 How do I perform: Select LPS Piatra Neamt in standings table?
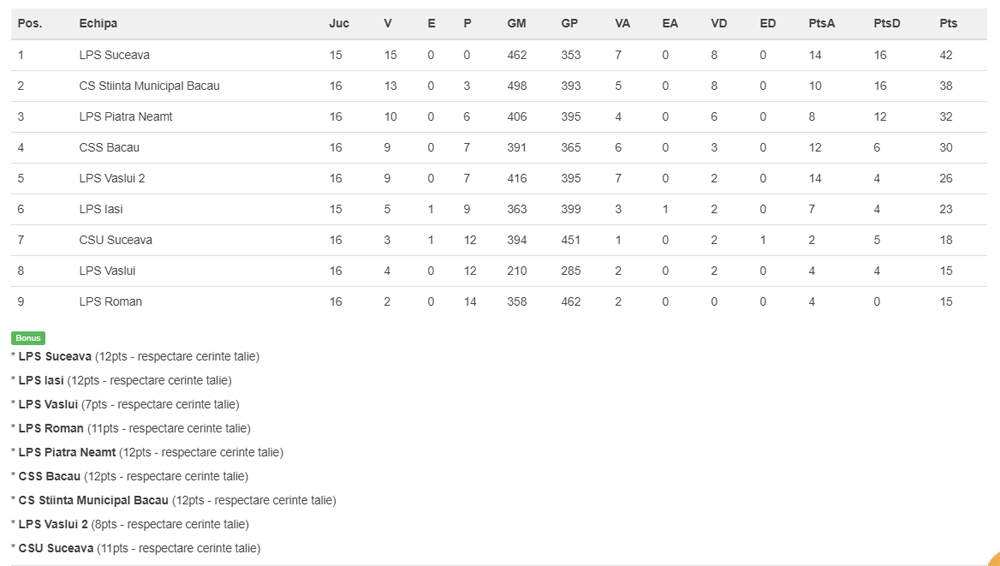(x=126, y=117)
